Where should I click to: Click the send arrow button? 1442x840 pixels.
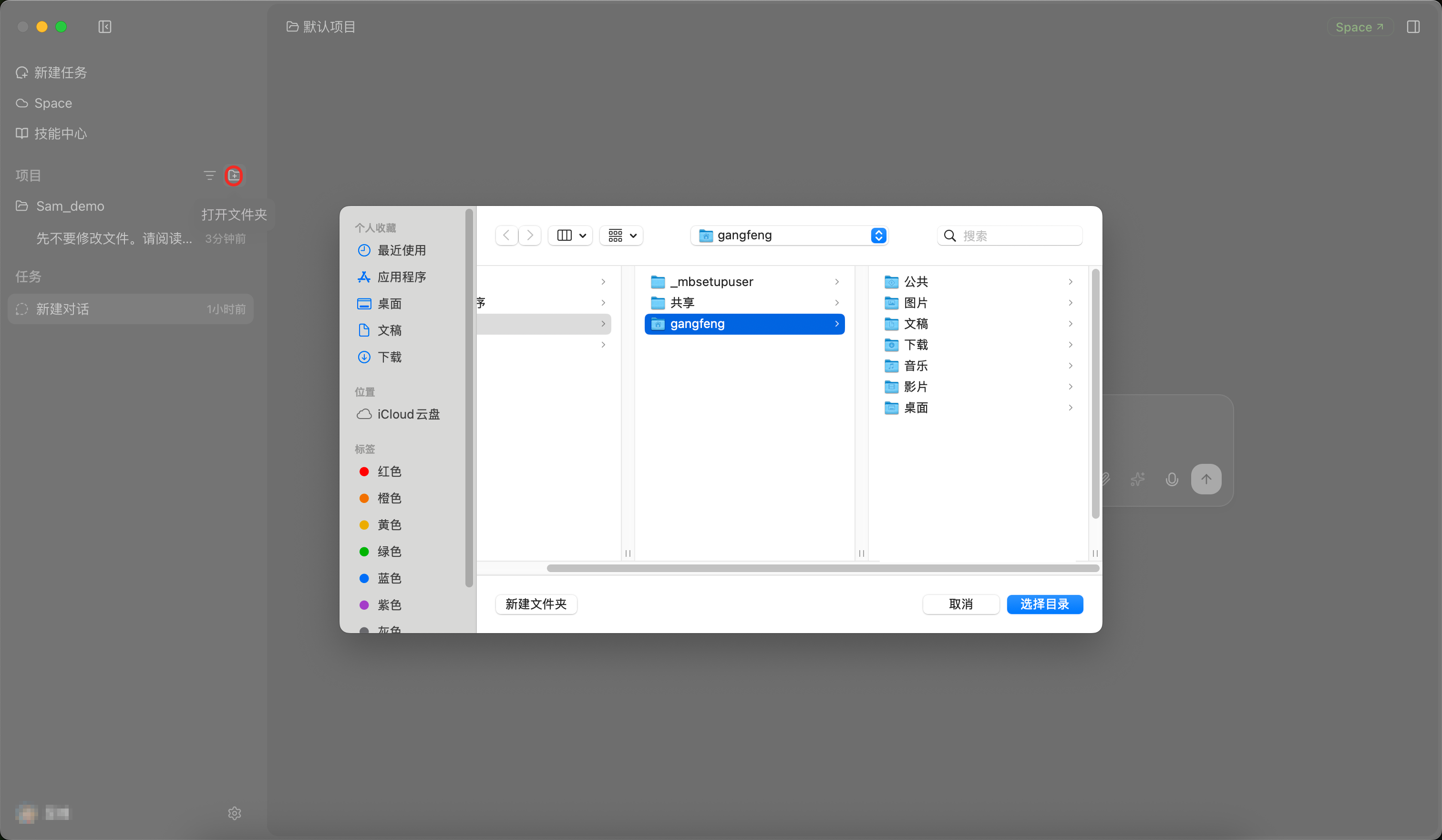[x=1206, y=479]
